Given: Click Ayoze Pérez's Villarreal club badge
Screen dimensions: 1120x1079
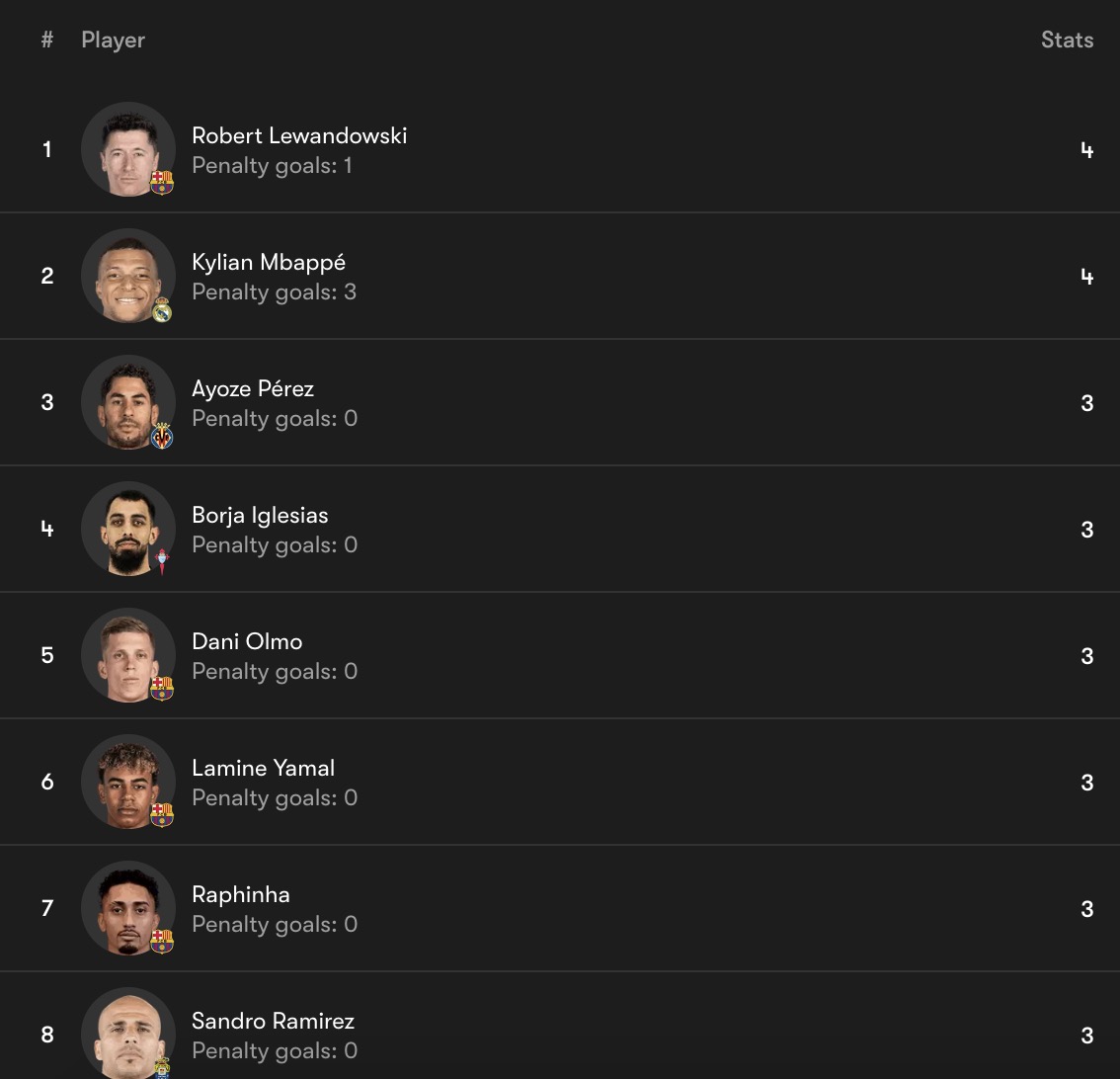Looking at the screenshot, I should point(162,436).
